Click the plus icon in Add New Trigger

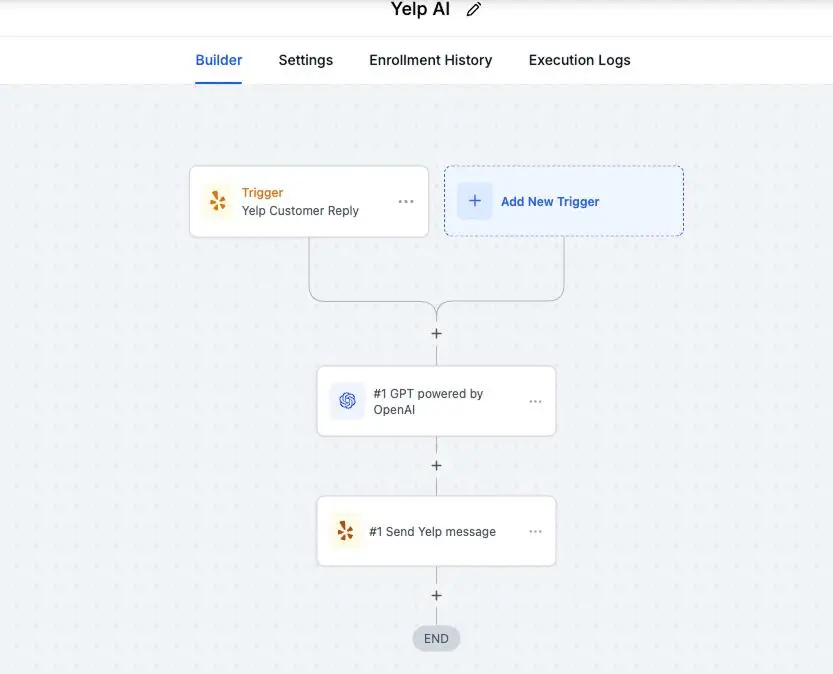click(475, 201)
